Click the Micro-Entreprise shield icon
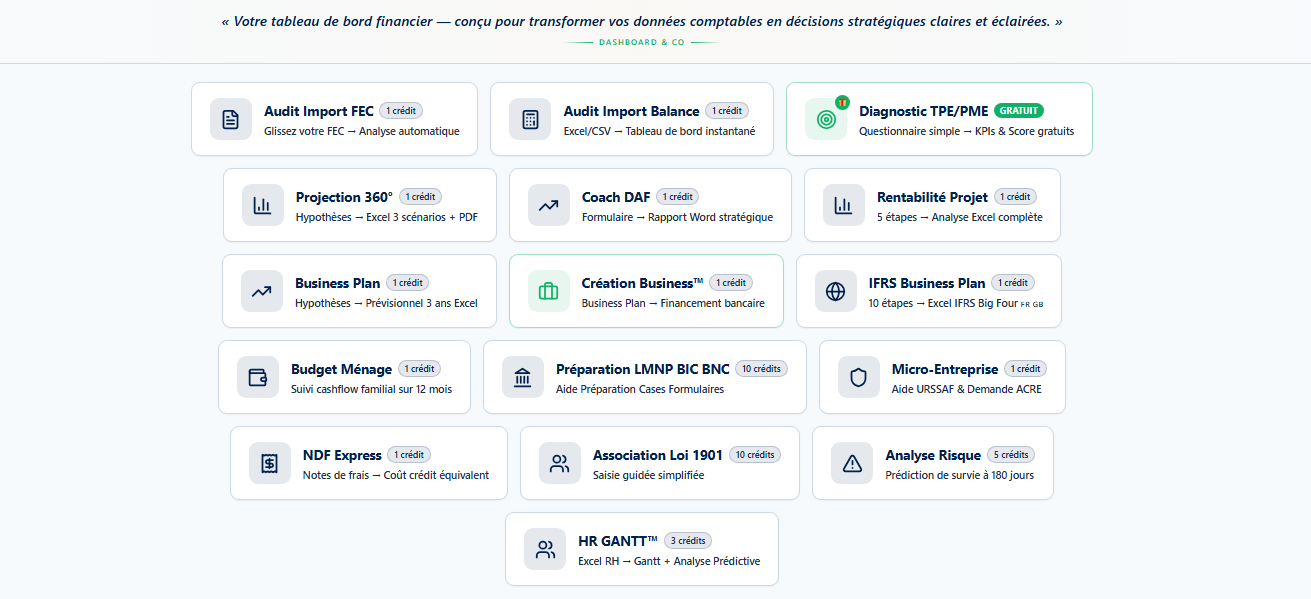This screenshot has width=1311, height=599. coord(859,377)
